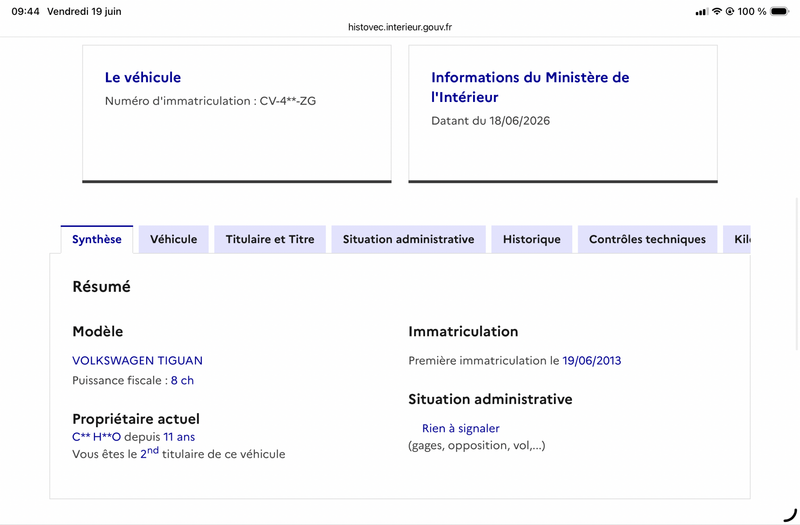Click '(gages, opposition, vol,...)' note

(477, 445)
